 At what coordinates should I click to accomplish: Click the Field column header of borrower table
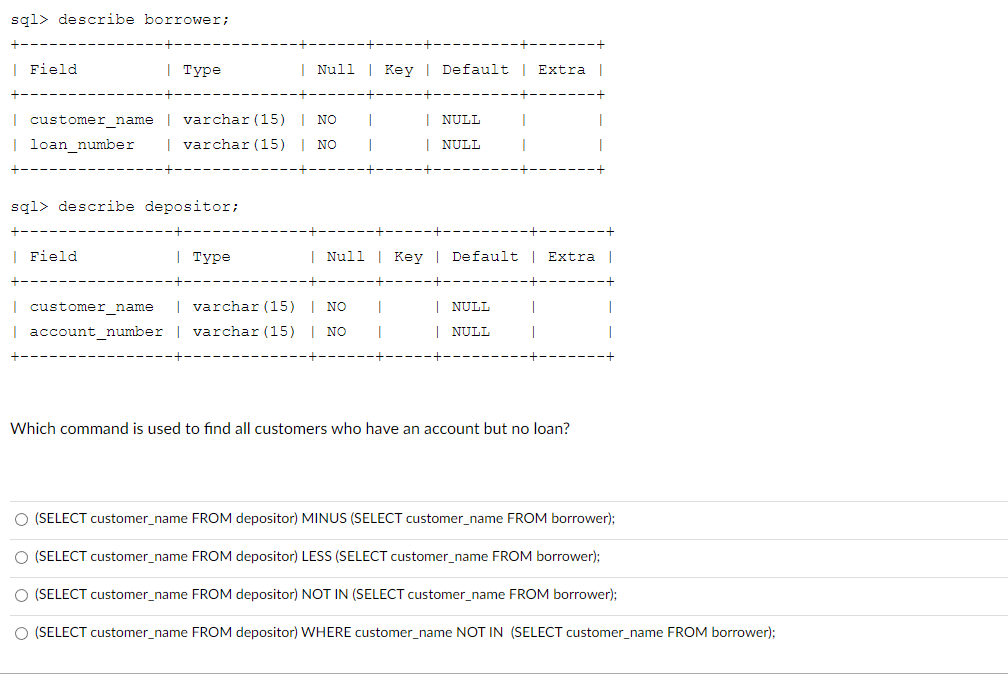pyautogui.click(x=53, y=69)
